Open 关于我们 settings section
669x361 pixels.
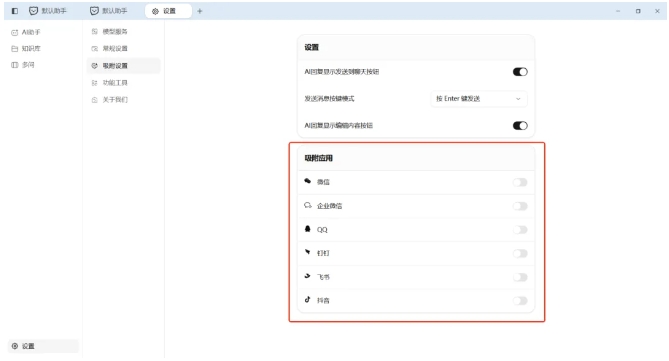coord(110,100)
